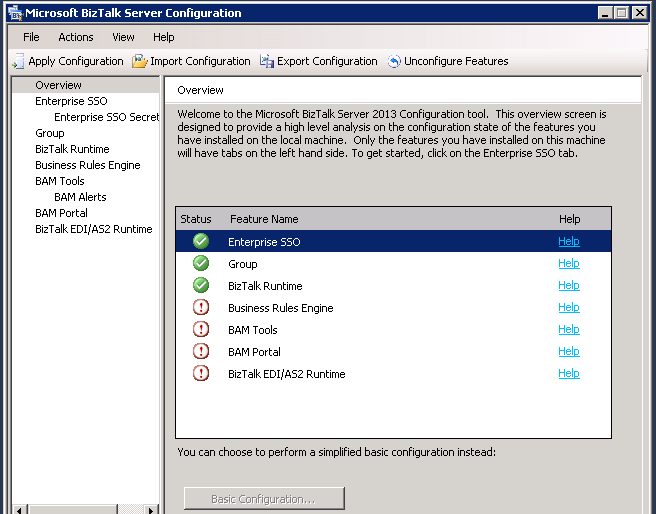Open the File menu

(31, 37)
